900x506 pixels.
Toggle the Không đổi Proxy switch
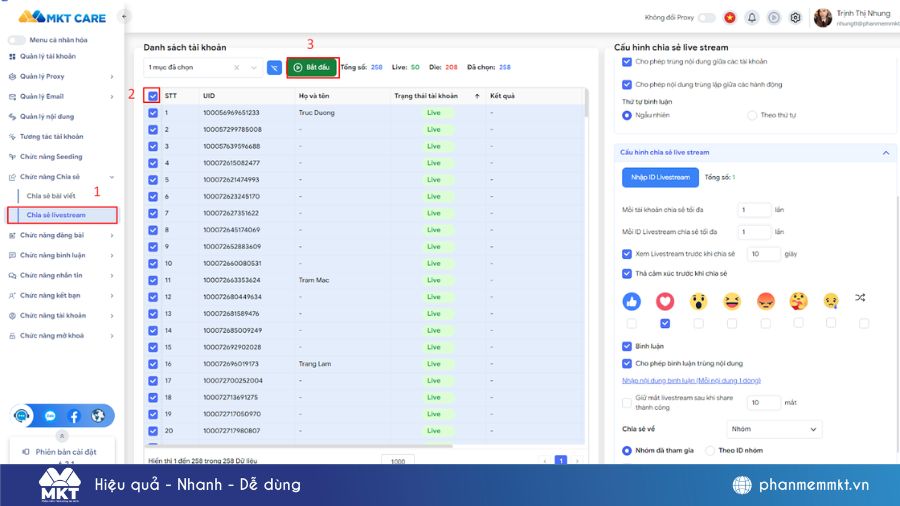(x=706, y=18)
